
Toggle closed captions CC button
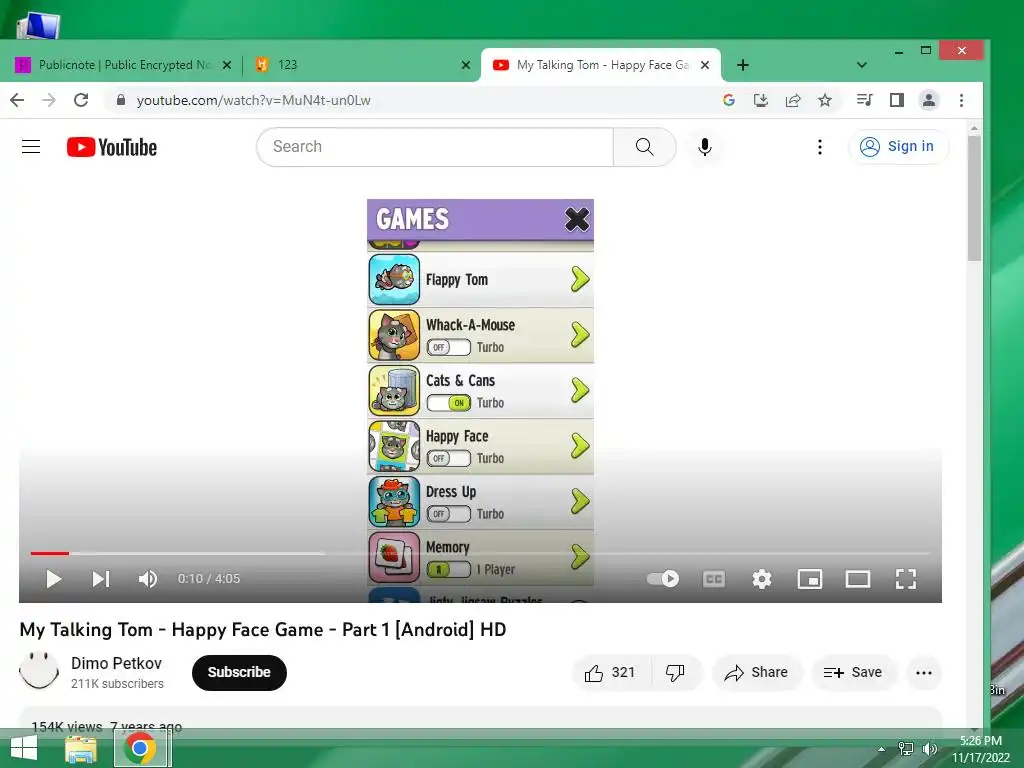click(x=714, y=579)
